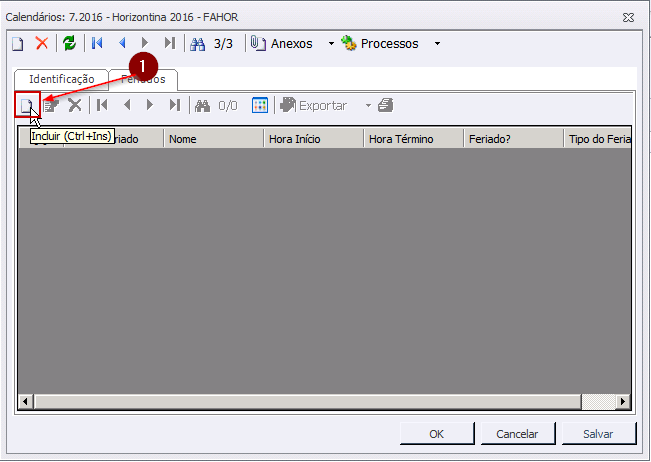Click the Salvar button
The width and height of the screenshot is (651, 462).
tap(598, 434)
